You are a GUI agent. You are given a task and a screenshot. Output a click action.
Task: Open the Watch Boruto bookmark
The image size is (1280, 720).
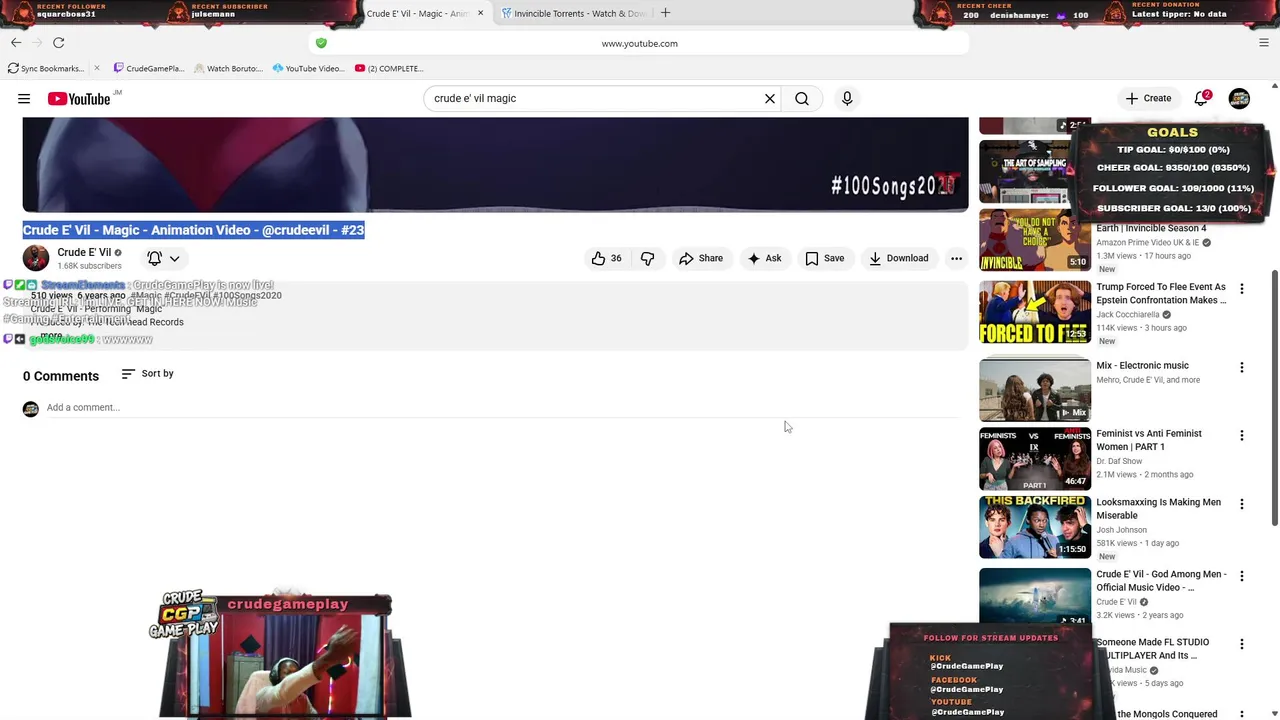click(228, 68)
